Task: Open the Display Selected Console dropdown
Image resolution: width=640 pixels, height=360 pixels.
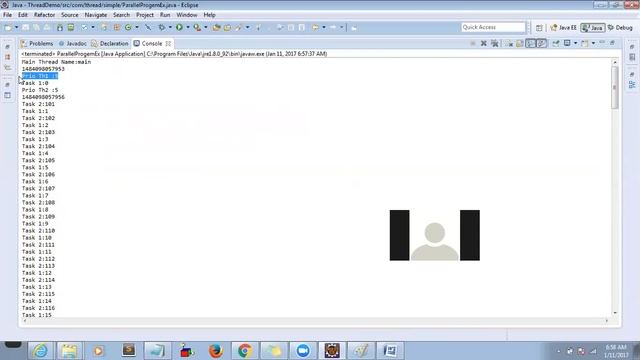Action: click(x=576, y=43)
